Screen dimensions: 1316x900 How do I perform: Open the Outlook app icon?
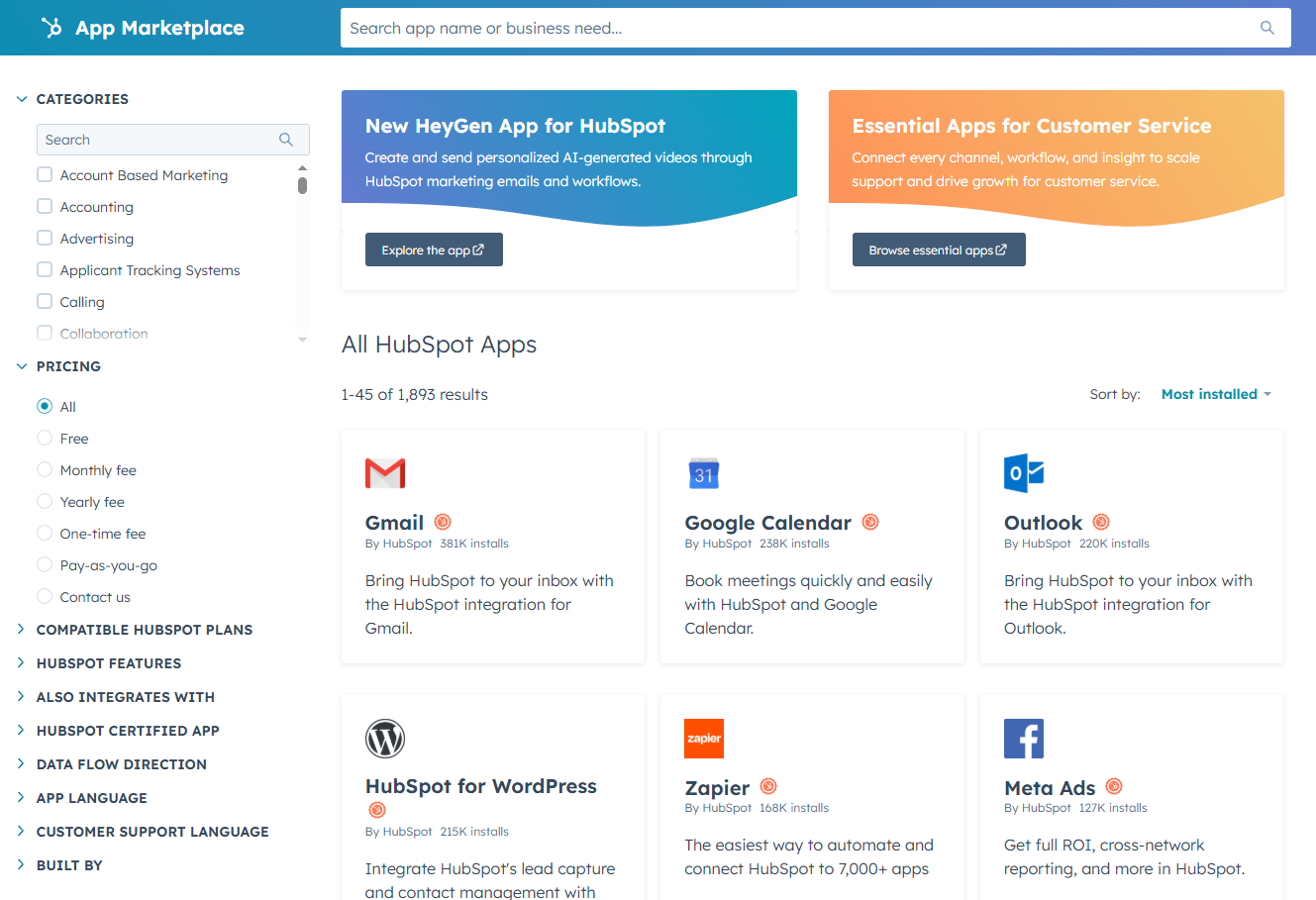pyautogui.click(x=1024, y=473)
